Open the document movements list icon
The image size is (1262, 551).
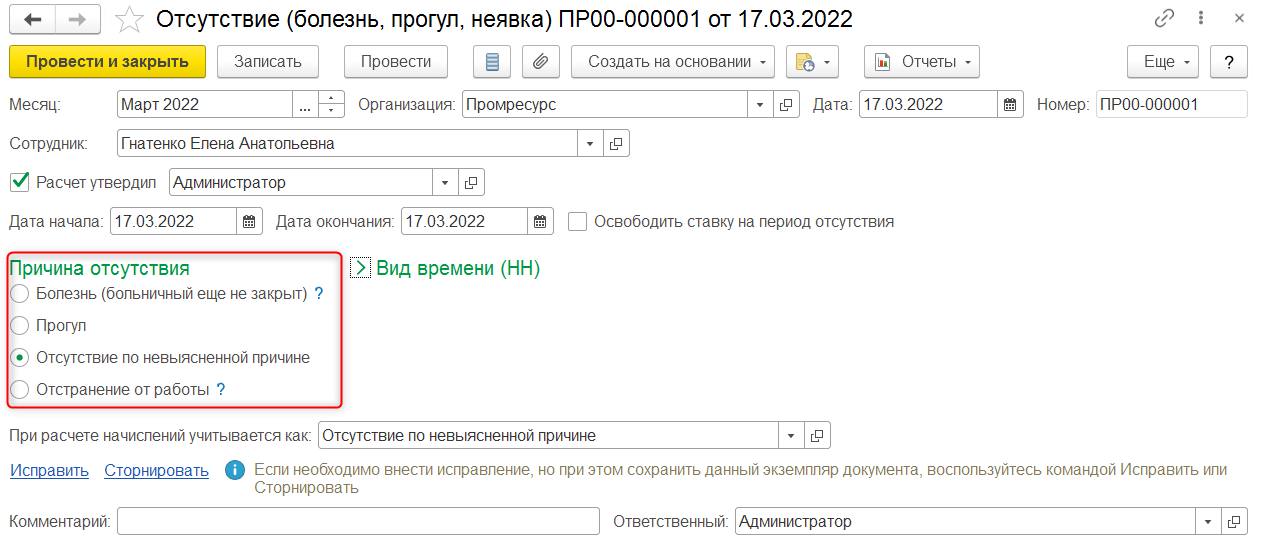click(491, 62)
